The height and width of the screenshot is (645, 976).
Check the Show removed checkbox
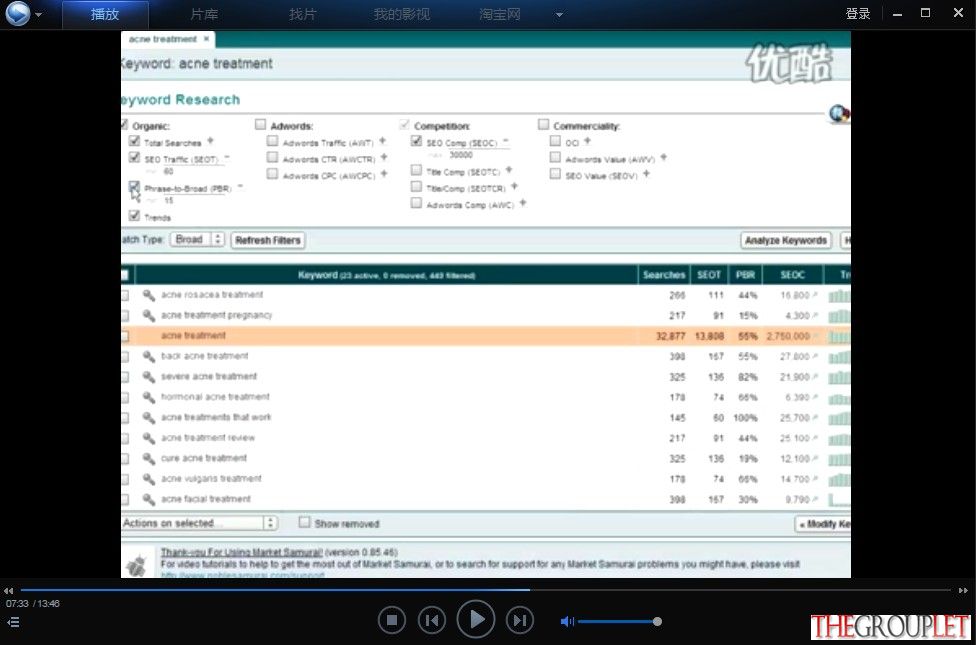click(304, 522)
